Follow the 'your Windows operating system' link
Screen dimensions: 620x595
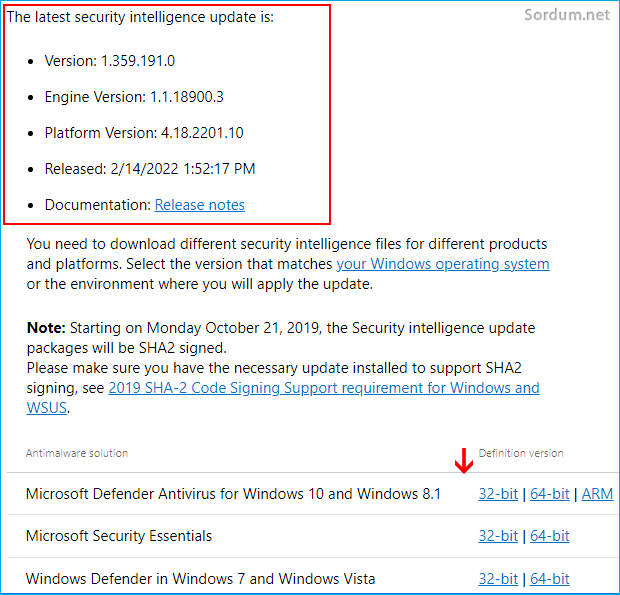click(442, 264)
